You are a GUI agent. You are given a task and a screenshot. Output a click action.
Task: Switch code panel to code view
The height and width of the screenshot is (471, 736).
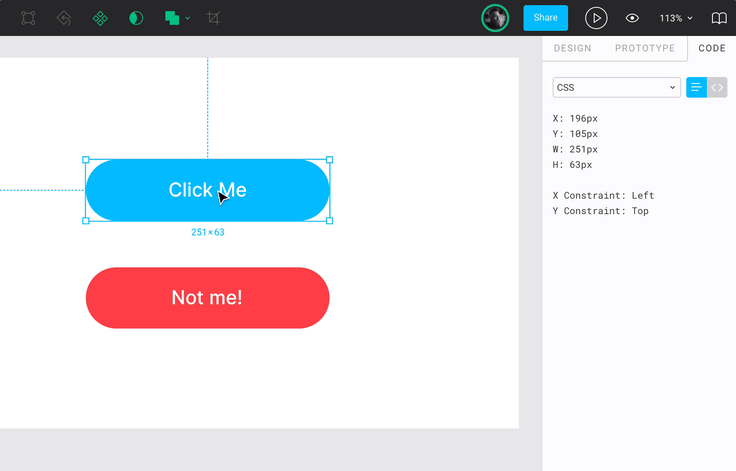coord(717,88)
